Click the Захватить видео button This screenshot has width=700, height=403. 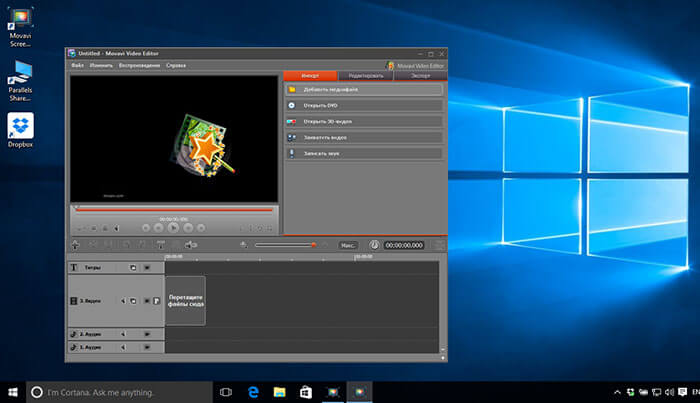coord(364,137)
